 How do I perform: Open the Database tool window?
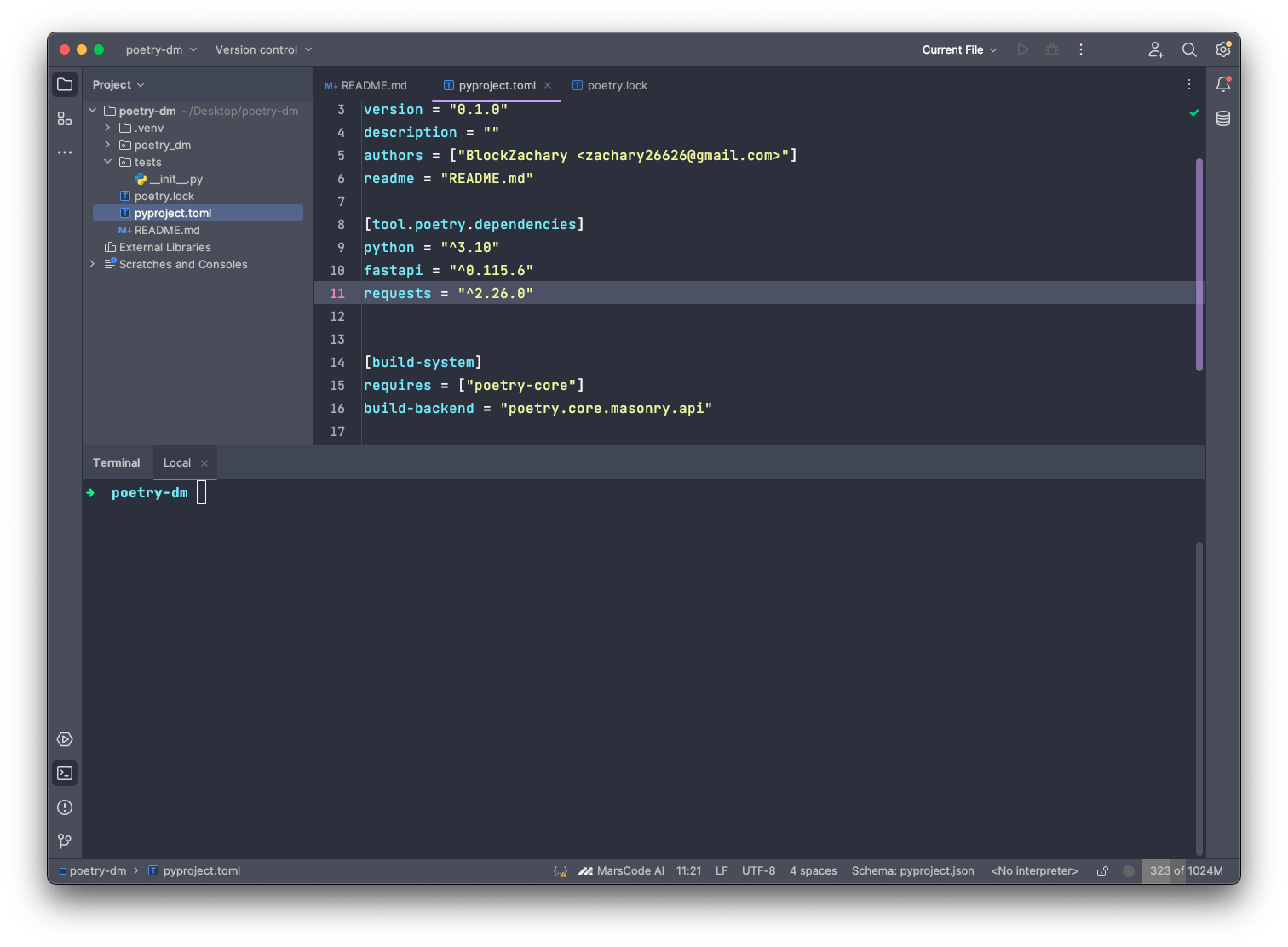click(x=1223, y=118)
